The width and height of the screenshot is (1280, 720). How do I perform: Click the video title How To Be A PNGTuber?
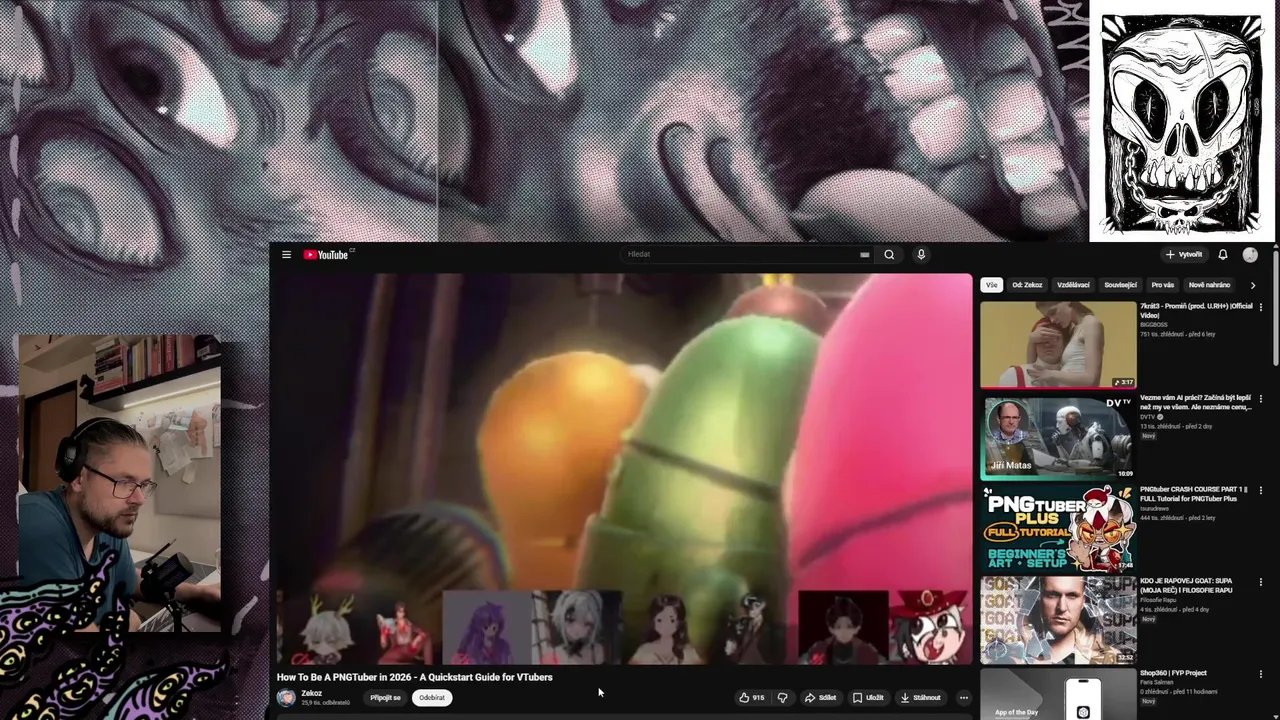[x=414, y=677]
